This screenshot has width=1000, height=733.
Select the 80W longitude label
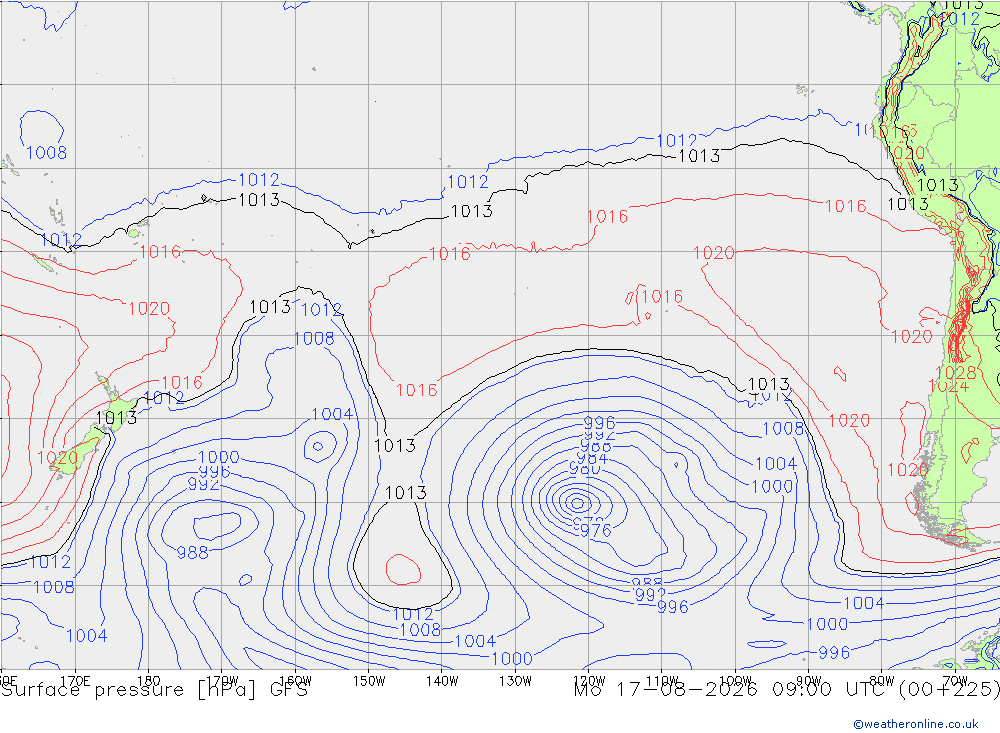click(x=882, y=681)
